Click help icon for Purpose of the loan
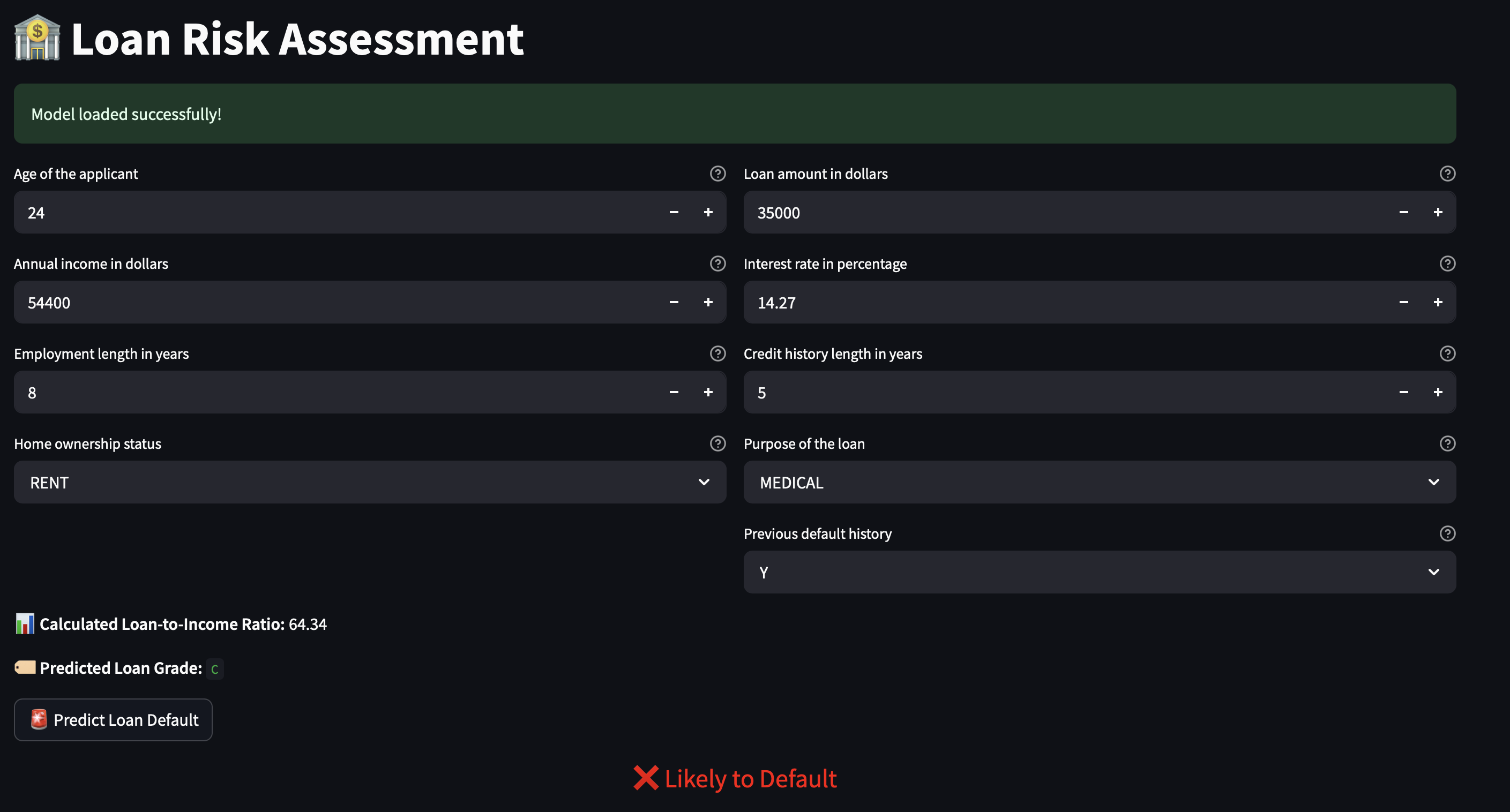The height and width of the screenshot is (812, 1510). coord(1447,443)
